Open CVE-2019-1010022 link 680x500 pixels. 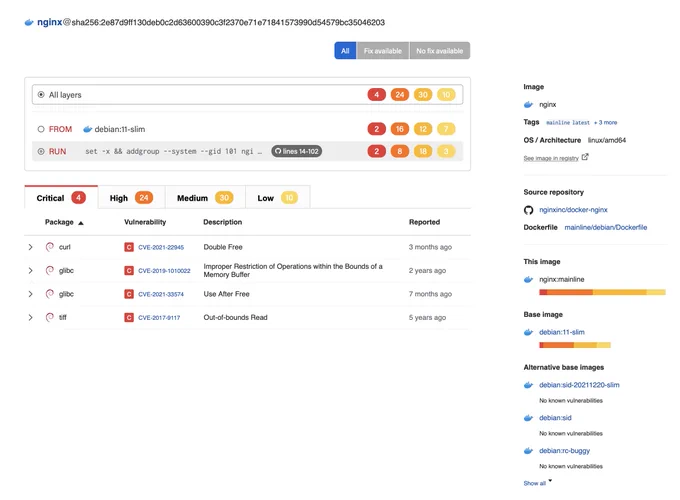[164, 271]
